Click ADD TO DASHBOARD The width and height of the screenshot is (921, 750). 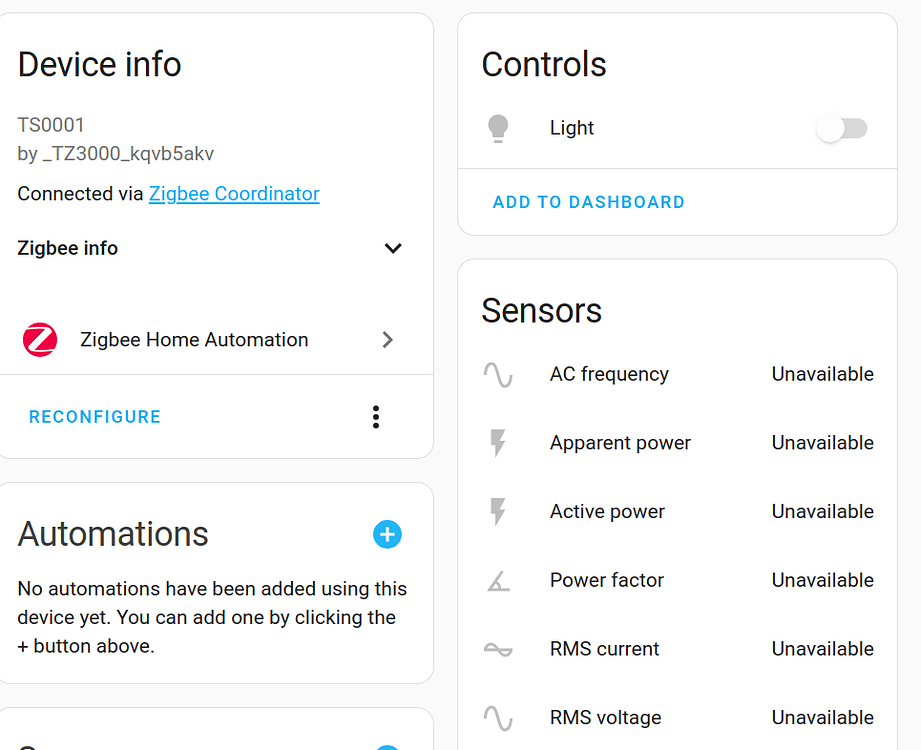click(588, 202)
